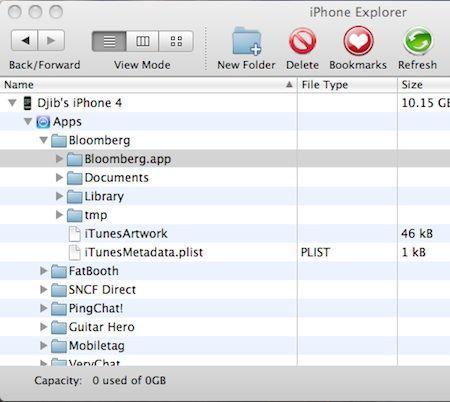Select the "Mobiletag" folder name

(x=97, y=346)
